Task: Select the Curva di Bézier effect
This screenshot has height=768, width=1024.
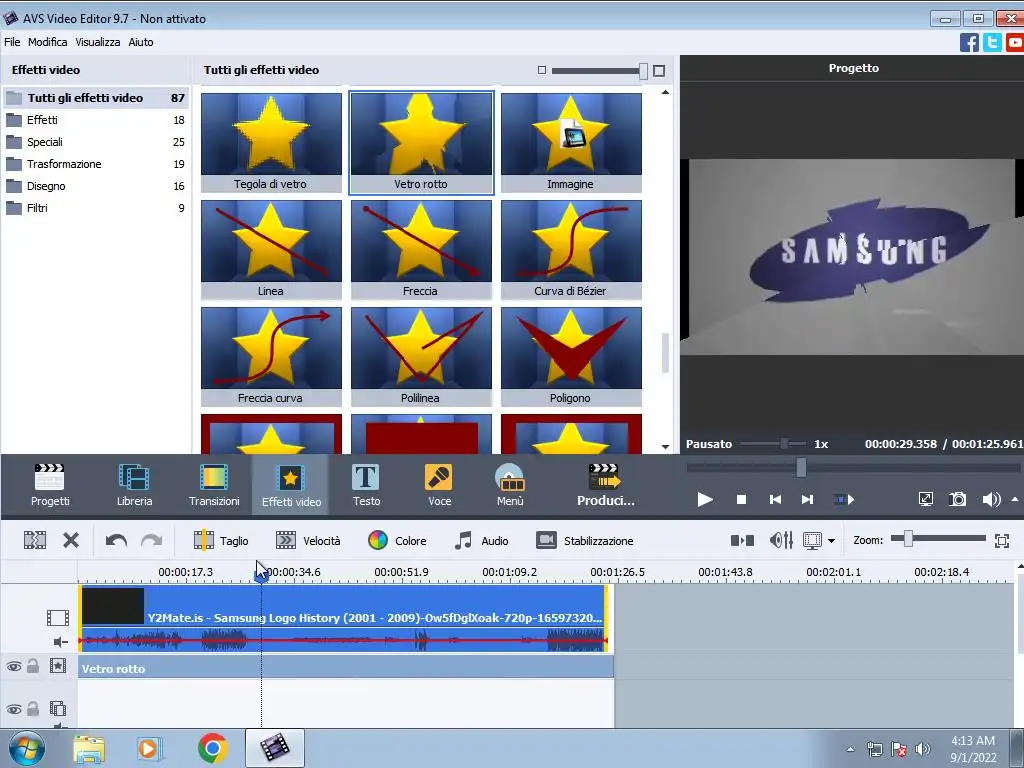Action: point(571,249)
